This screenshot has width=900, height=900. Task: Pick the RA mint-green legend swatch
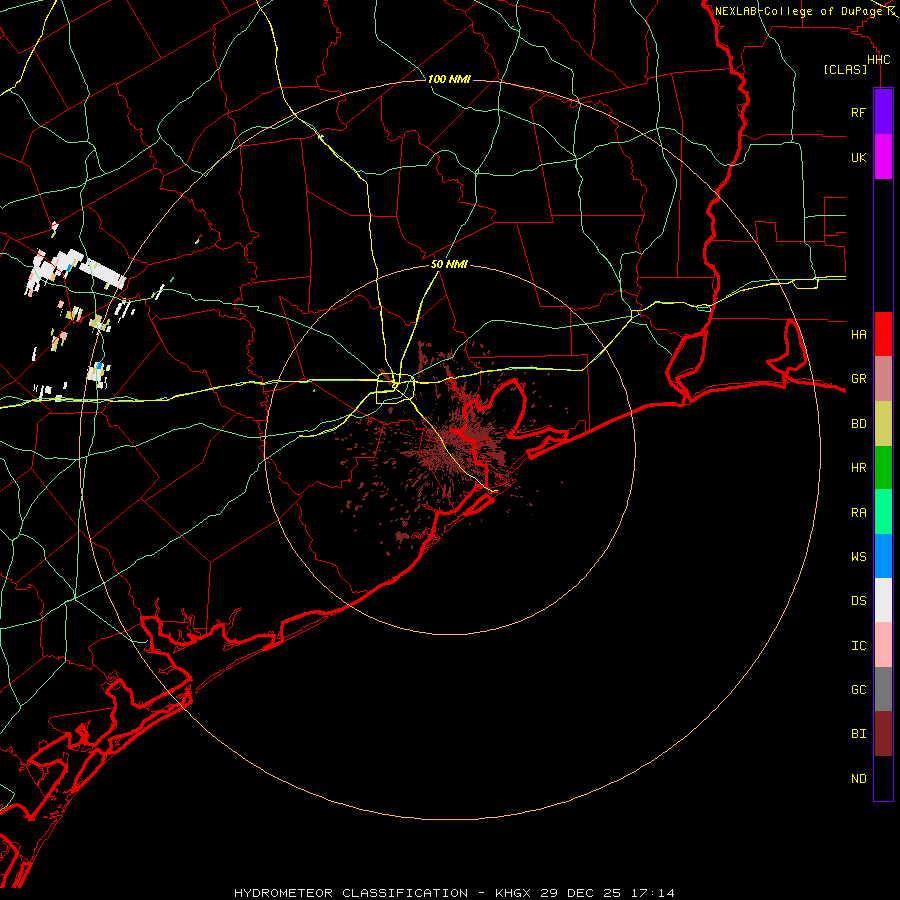pos(883,512)
